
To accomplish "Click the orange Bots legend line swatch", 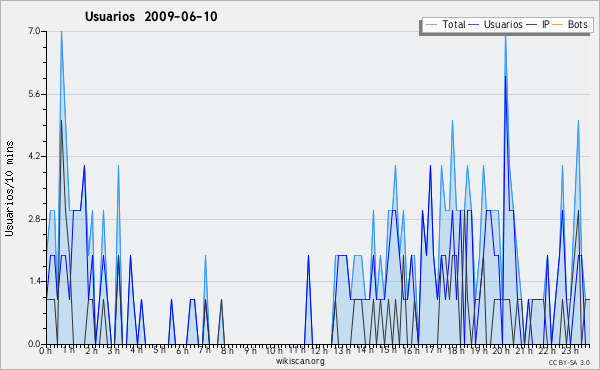I will point(558,25).
